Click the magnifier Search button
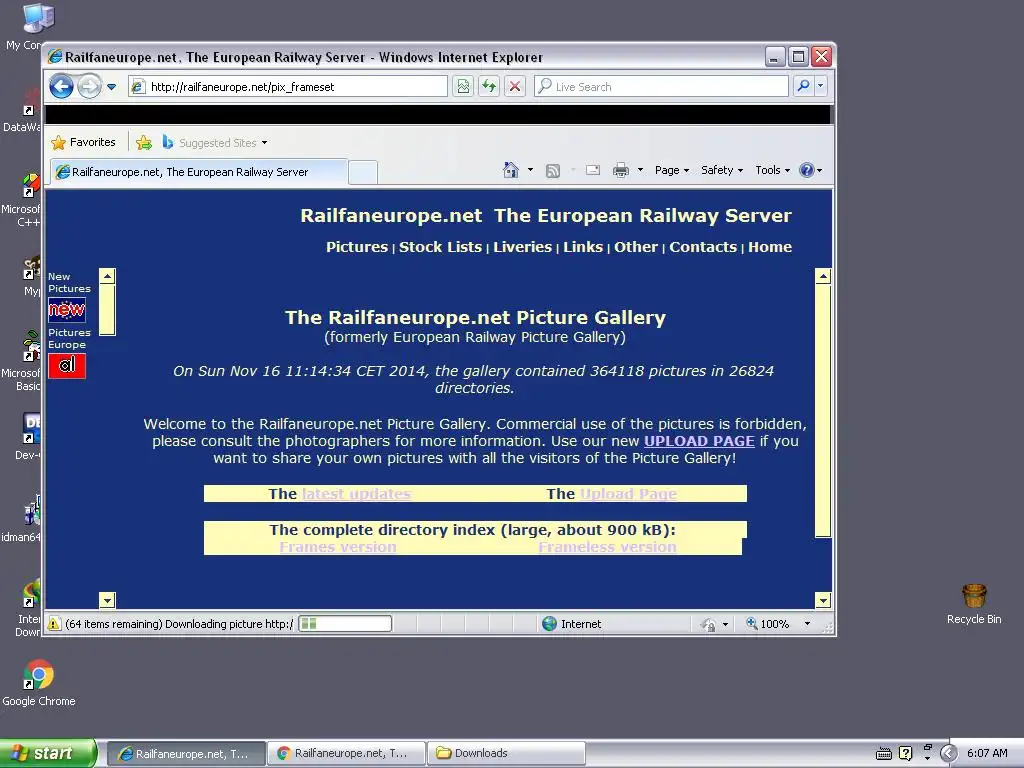1024x768 pixels. click(x=803, y=86)
